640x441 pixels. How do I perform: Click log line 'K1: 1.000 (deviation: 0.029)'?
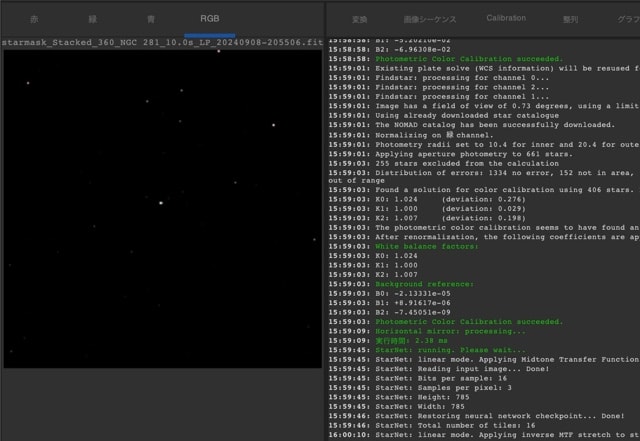[427, 209]
